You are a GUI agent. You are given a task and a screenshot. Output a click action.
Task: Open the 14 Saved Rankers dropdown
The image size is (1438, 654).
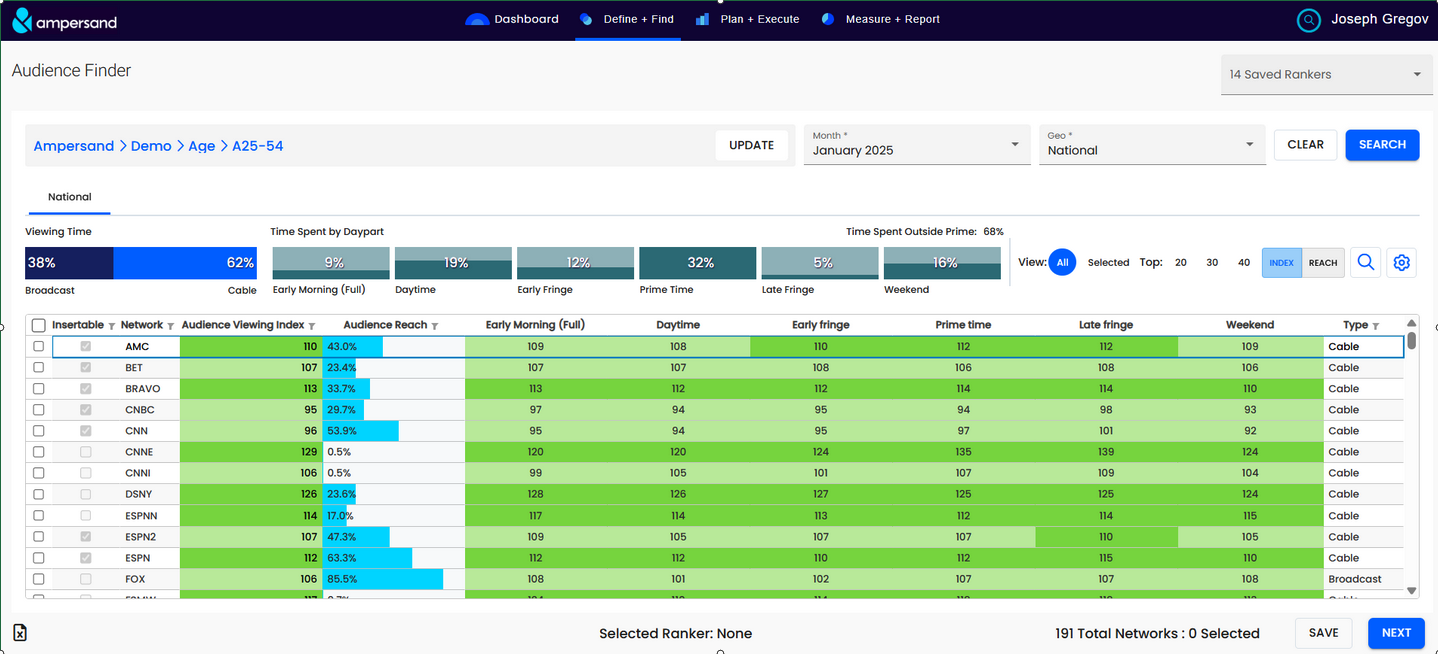(1326, 75)
